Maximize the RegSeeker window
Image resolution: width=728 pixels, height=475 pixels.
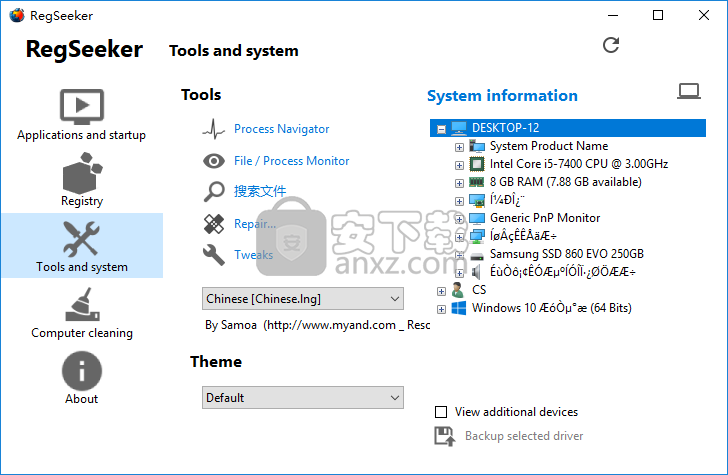pyautogui.click(x=658, y=15)
